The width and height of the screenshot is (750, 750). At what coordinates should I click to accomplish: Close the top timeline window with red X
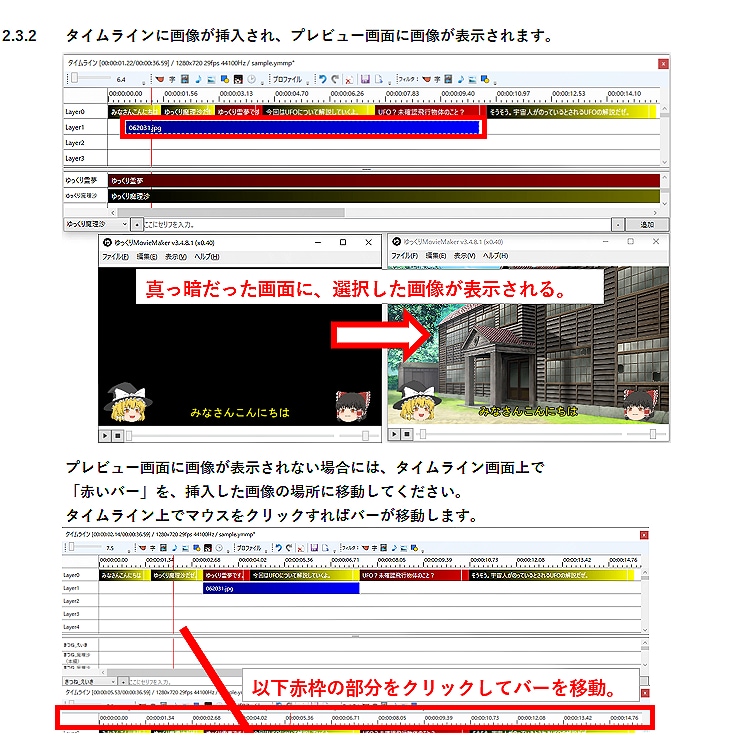pyautogui.click(x=663, y=64)
